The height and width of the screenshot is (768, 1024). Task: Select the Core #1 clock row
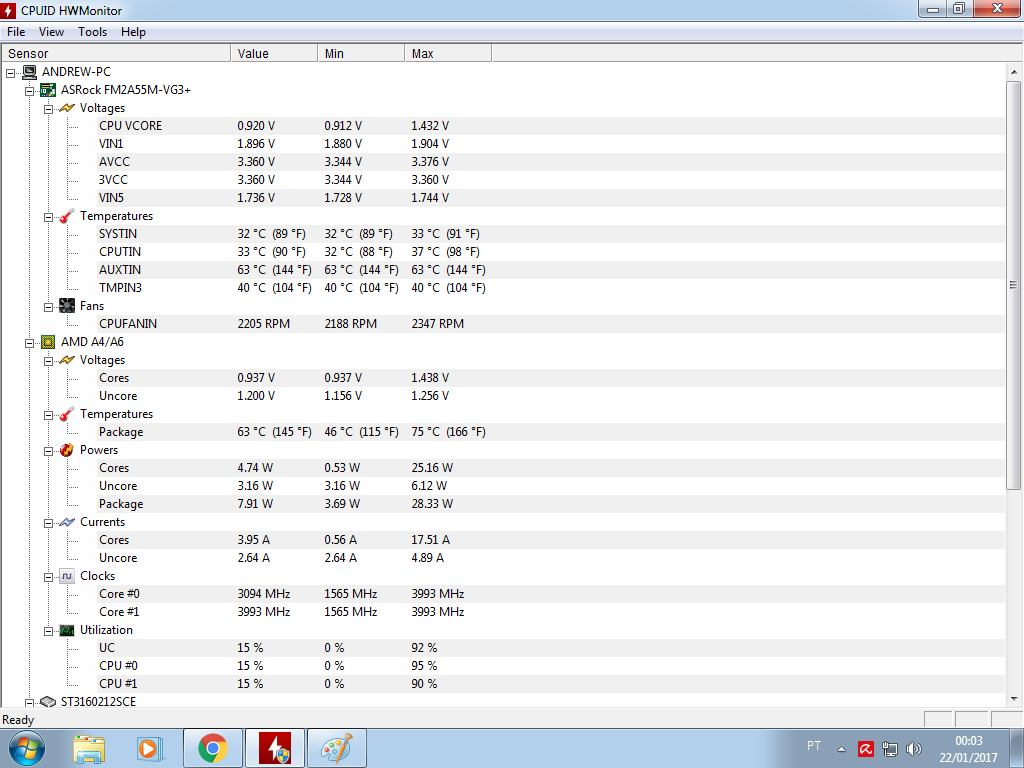coord(551,612)
